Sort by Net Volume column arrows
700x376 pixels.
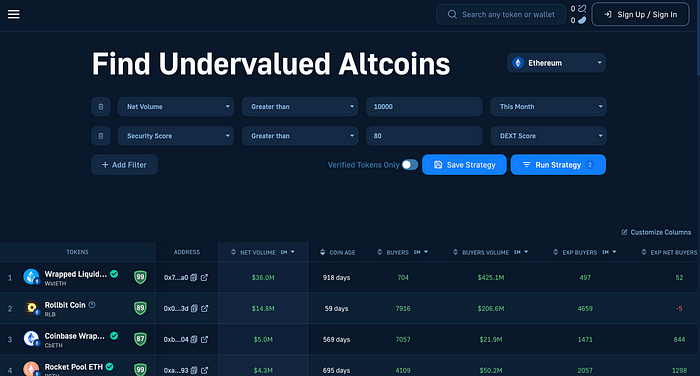(x=233, y=252)
